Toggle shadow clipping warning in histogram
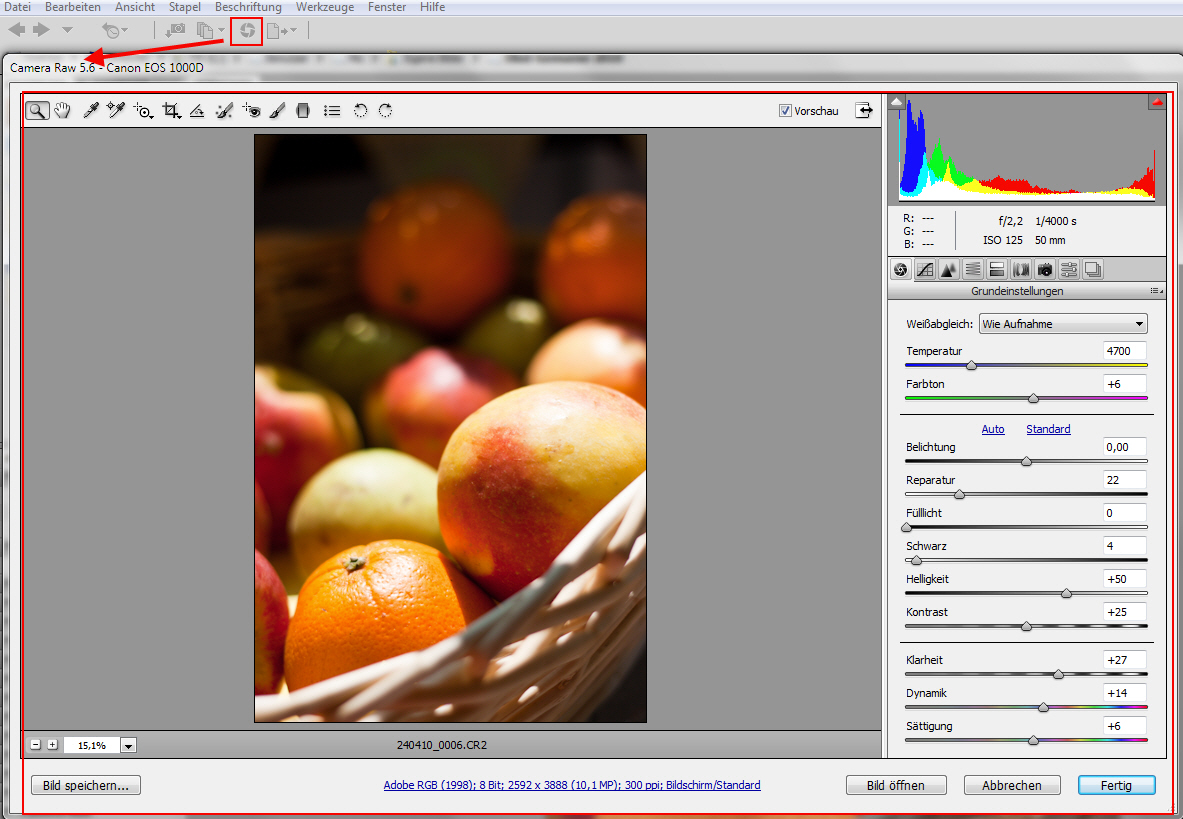The width and height of the screenshot is (1183, 819). point(897,102)
